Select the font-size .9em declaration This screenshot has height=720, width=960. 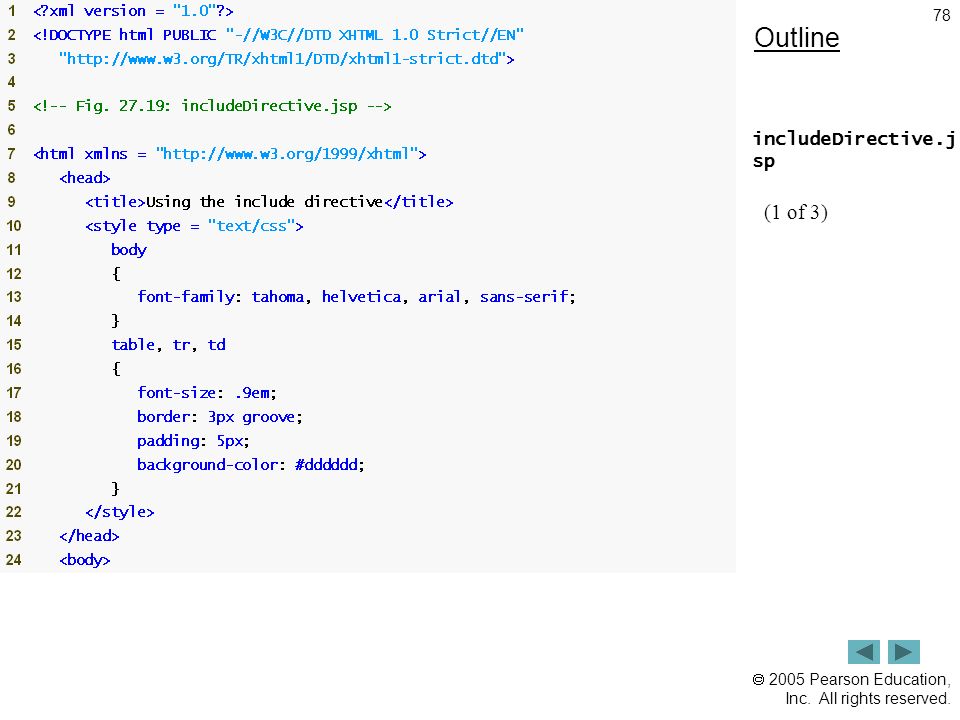pos(207,392)
